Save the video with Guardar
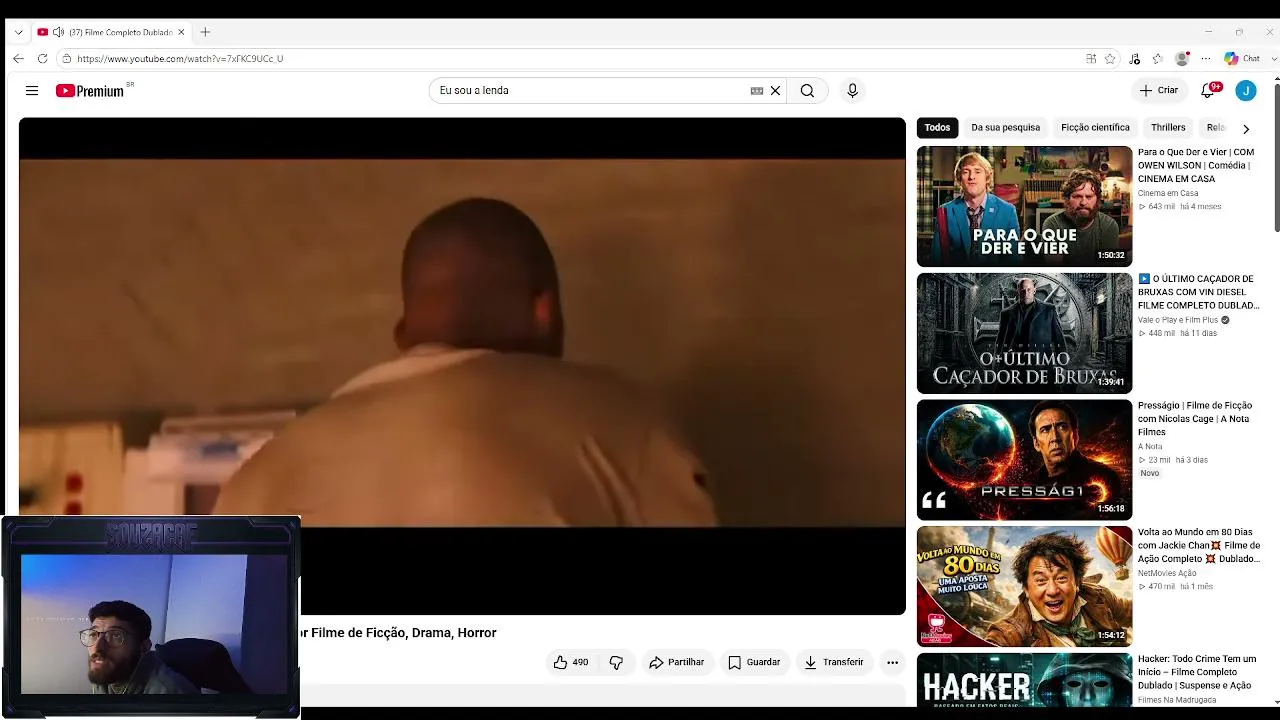Screen dimensions: 1280x720 tap(754, 662)
